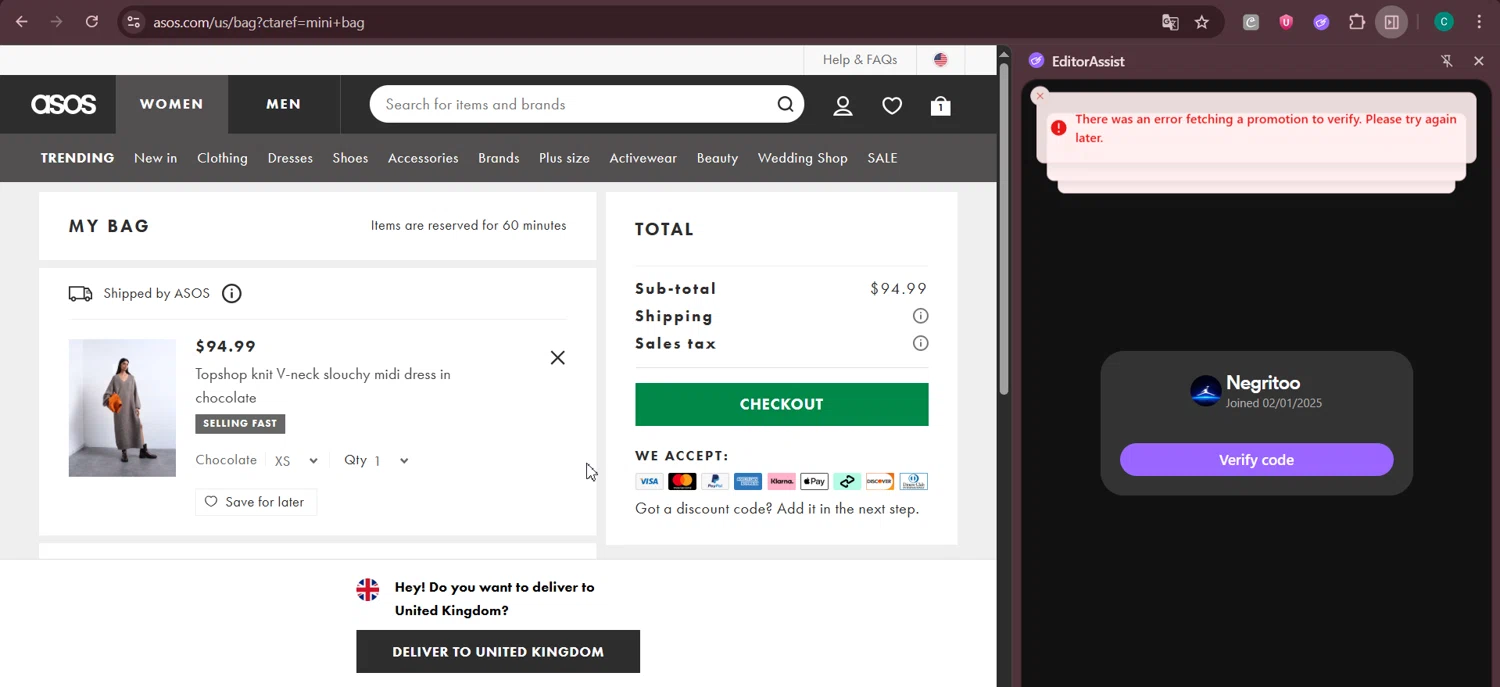Open the grey C extension icon
Screen dimensions: 1500x687
pyautogui.click(x=1251, y=22)
